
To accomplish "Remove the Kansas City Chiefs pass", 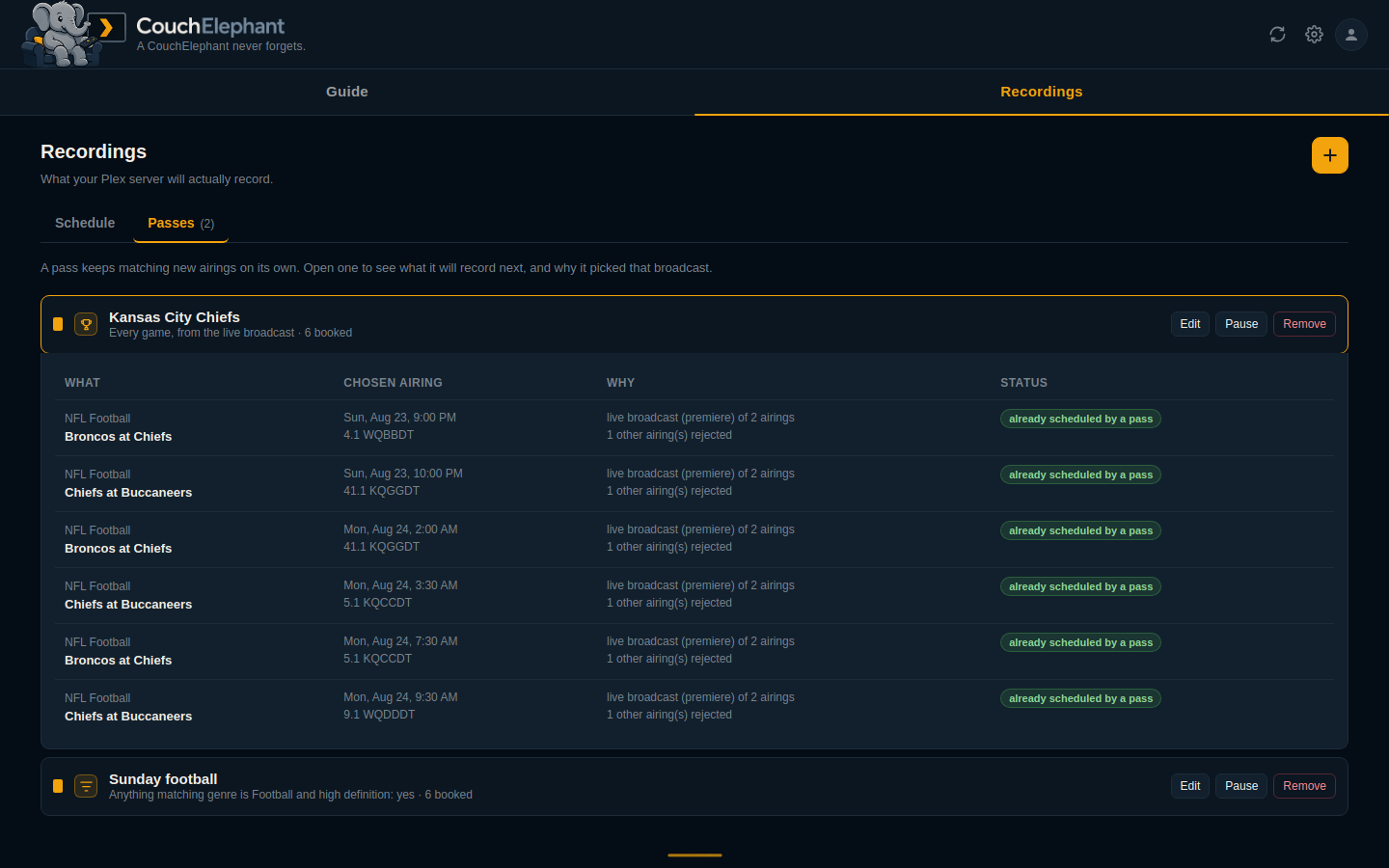I will click(x=1304, y=324).
